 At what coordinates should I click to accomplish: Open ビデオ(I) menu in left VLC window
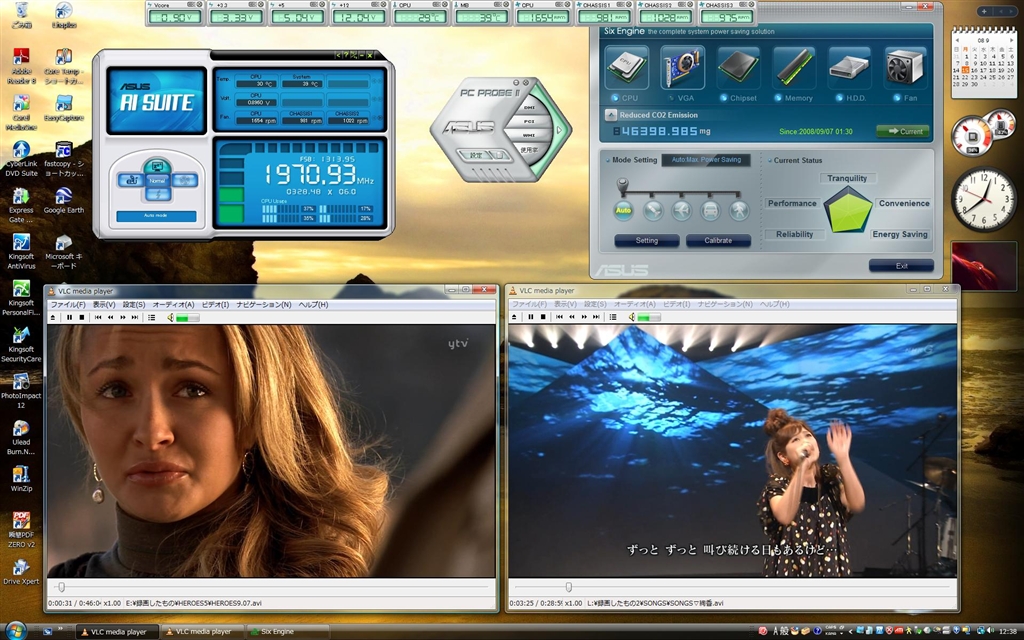tap(215, 304)
